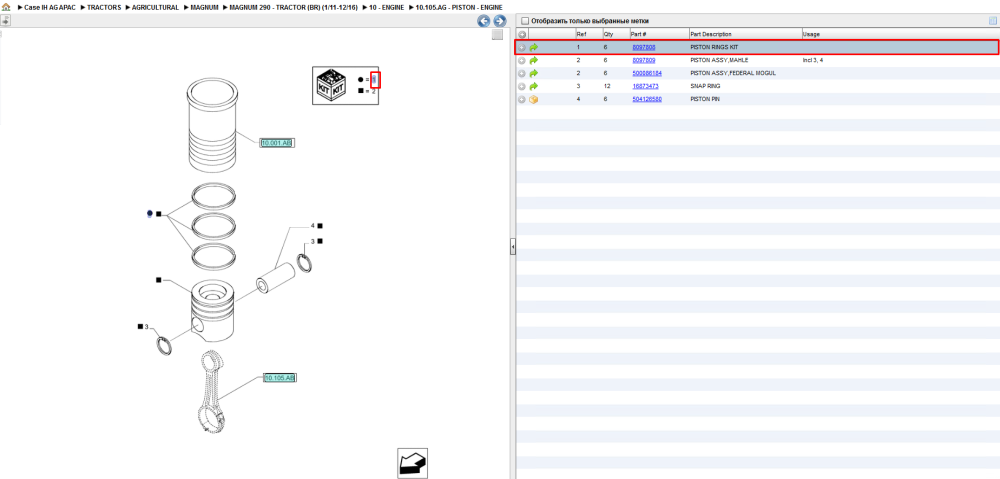This screenshot has width=1000, height=479.
Task: Click green arrow icon for PISTON RINGS KIT
Action: (534, 47)
